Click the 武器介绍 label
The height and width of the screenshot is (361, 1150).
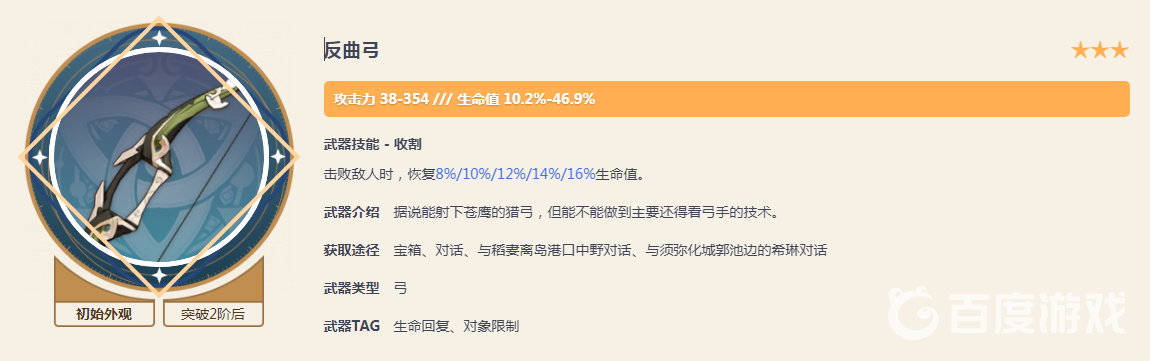pyautogui.click(x=351, y=213)
